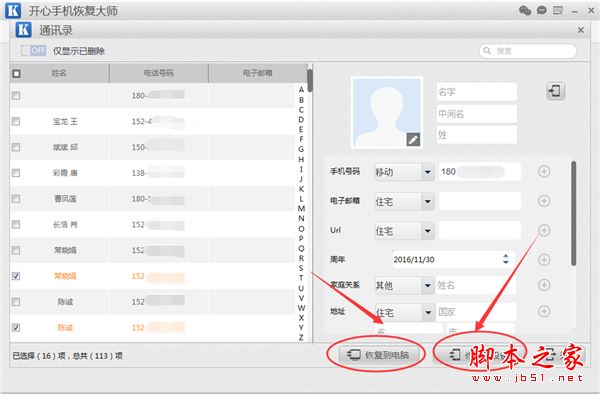Tick the select-all checkbox in table header
The width and height of the screenshot is (600, 394).
click(x=16, y=73)
